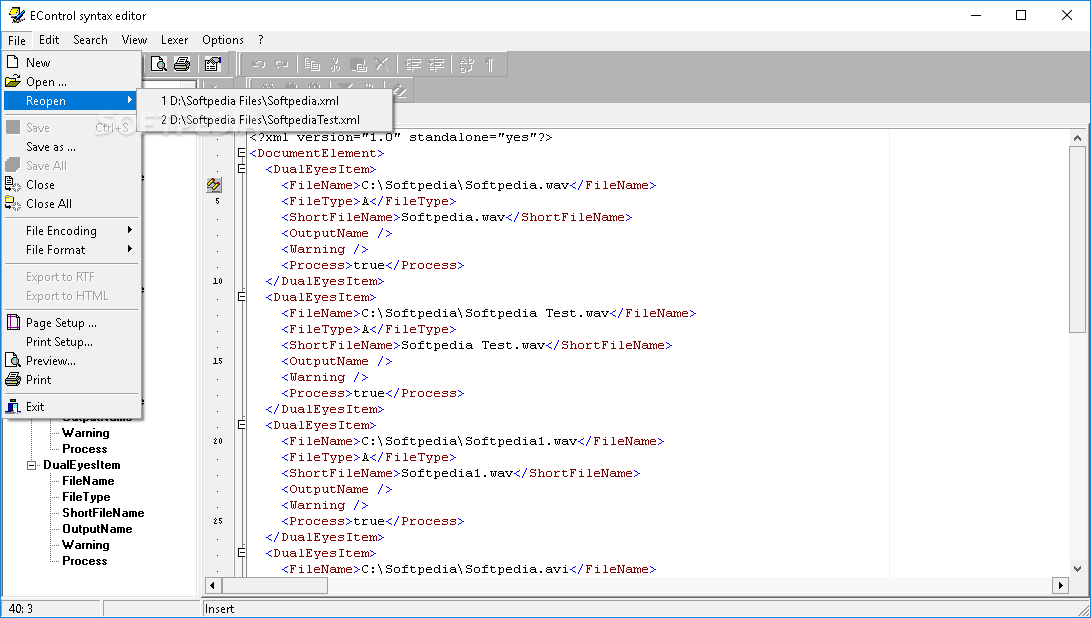
Task: Collapse first DualEyesItem fold on line 3
Action: click(x=241, y=169)
